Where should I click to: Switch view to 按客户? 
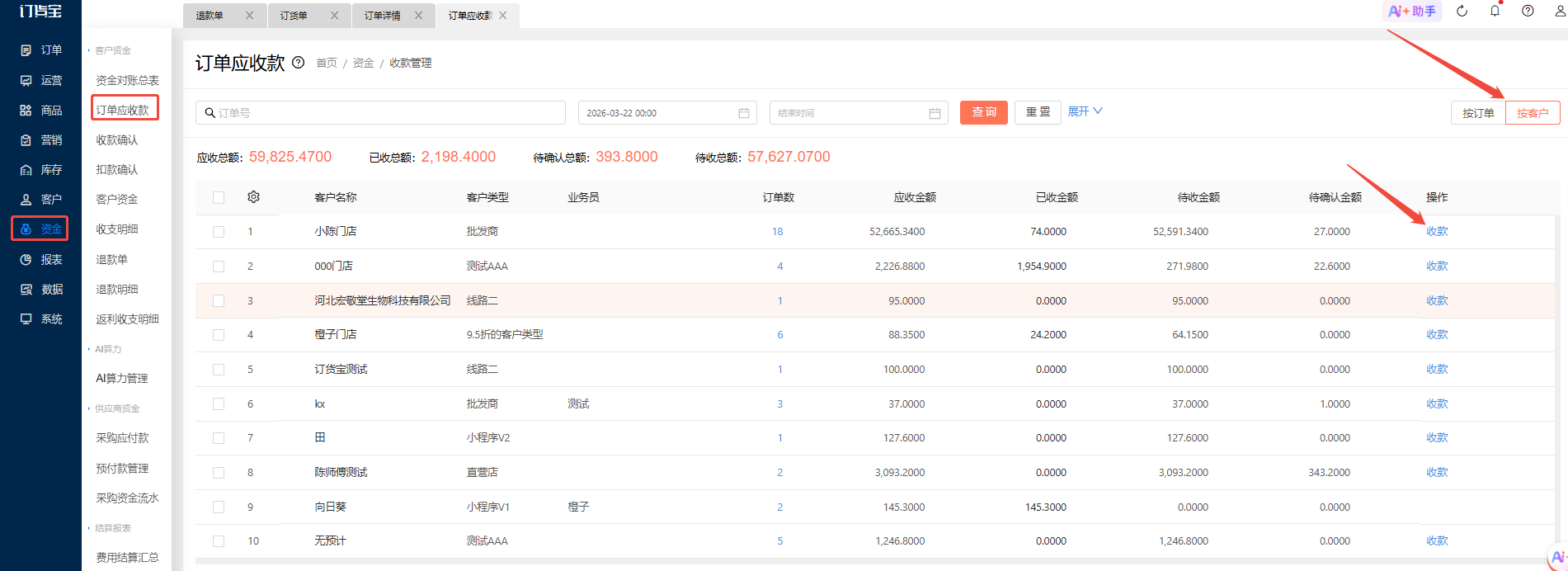tap(1533, 113)
